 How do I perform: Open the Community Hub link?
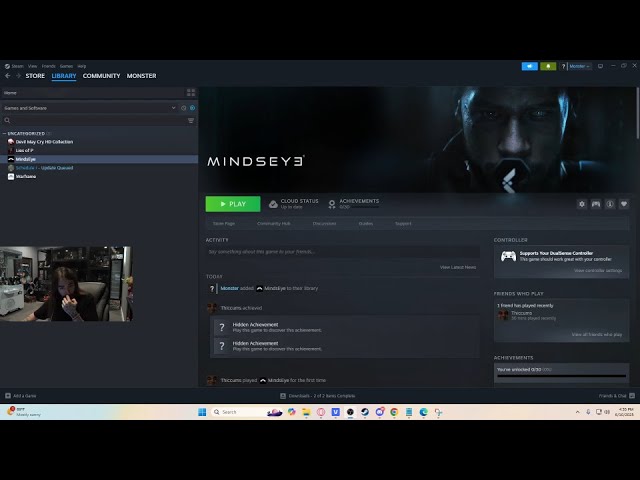[273, 224]
